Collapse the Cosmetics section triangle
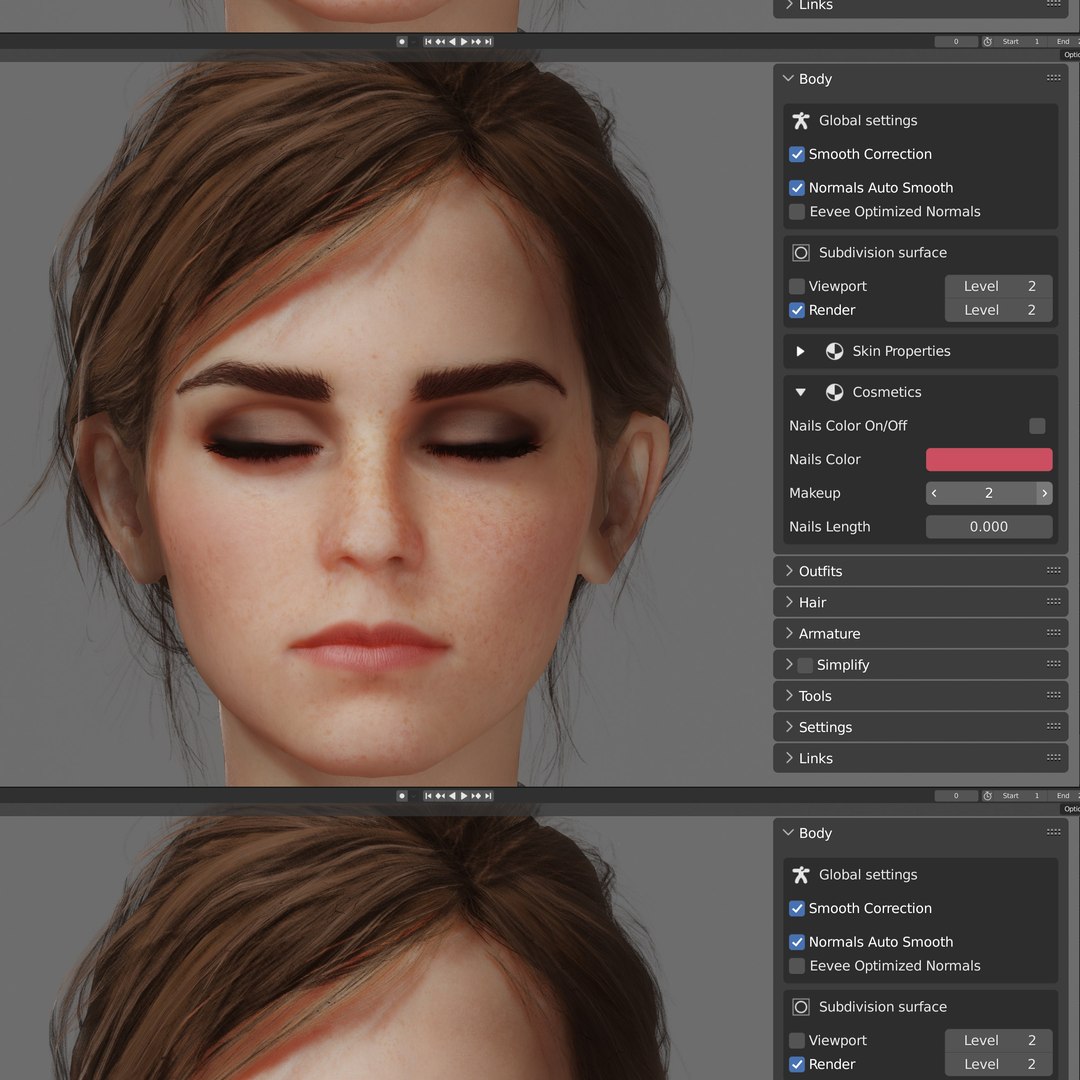Screen dimensions: 1080x1080 tap(800, 393)
